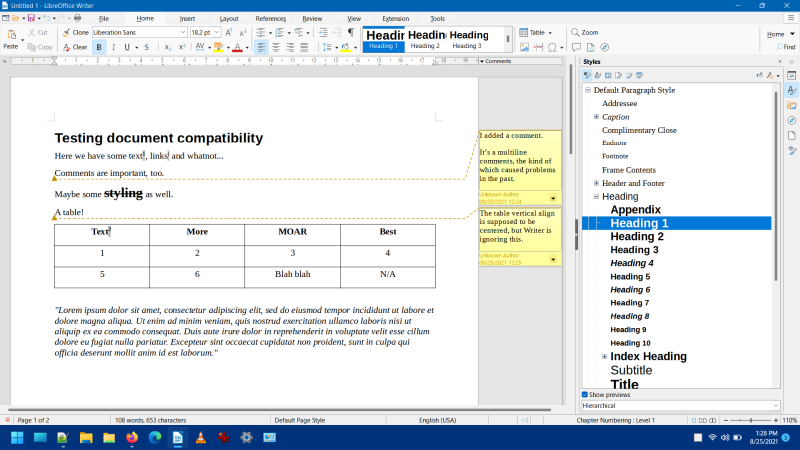This screenshot has width=800, height=450.
Task: Apply italic formatting from the toolbar
Action: point(113,47)
